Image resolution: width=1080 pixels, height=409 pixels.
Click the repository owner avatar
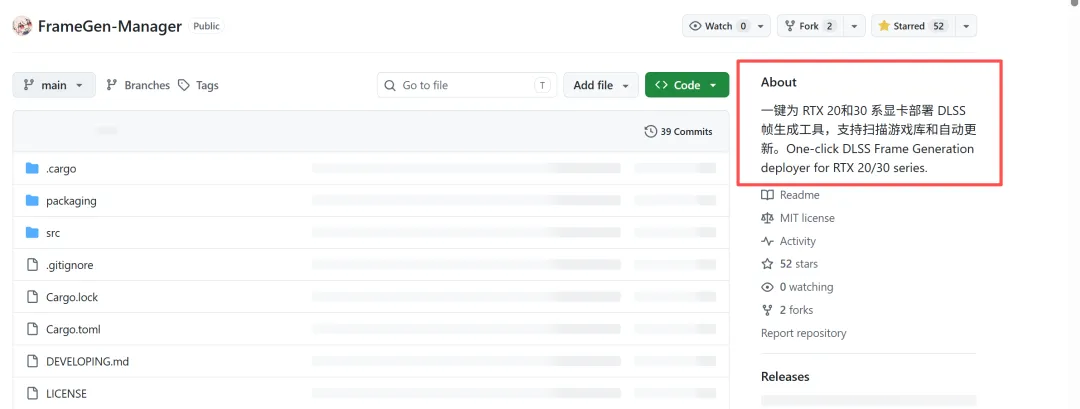22,26
